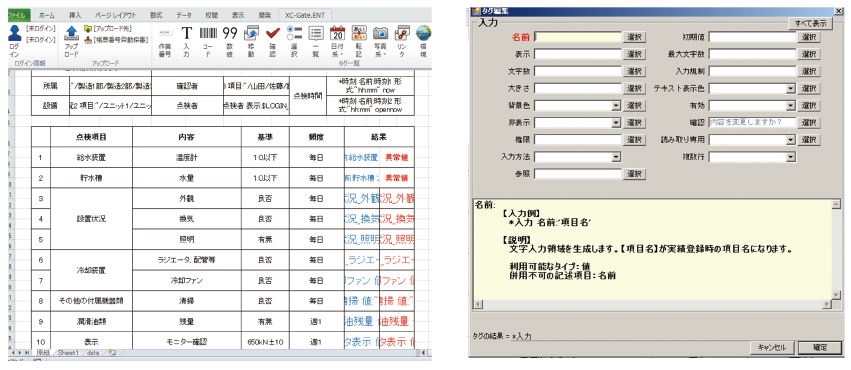
Task: Click the 確認 field with placeholder text
Action: point(752,123)
